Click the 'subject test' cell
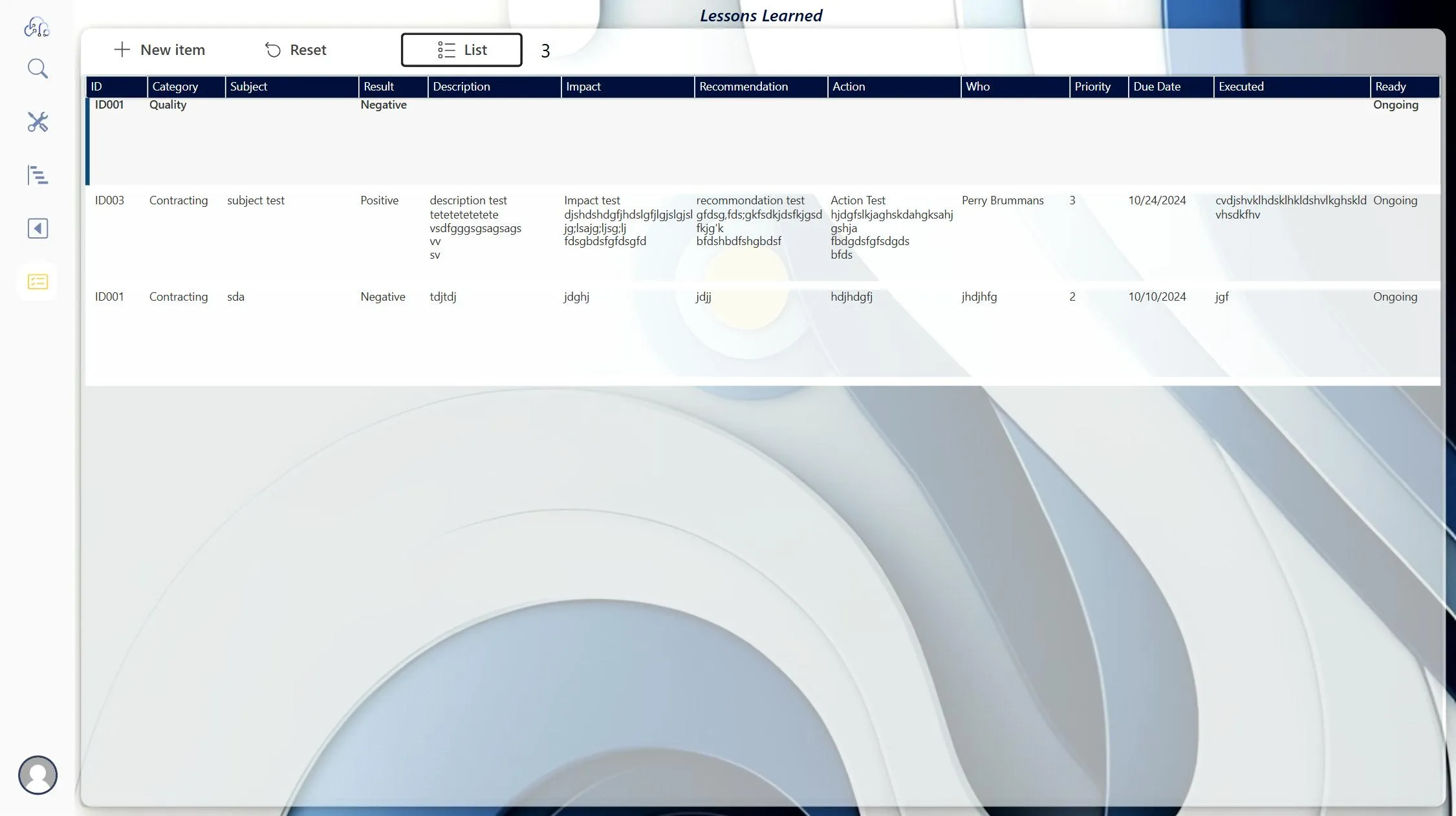 point(255,200)
